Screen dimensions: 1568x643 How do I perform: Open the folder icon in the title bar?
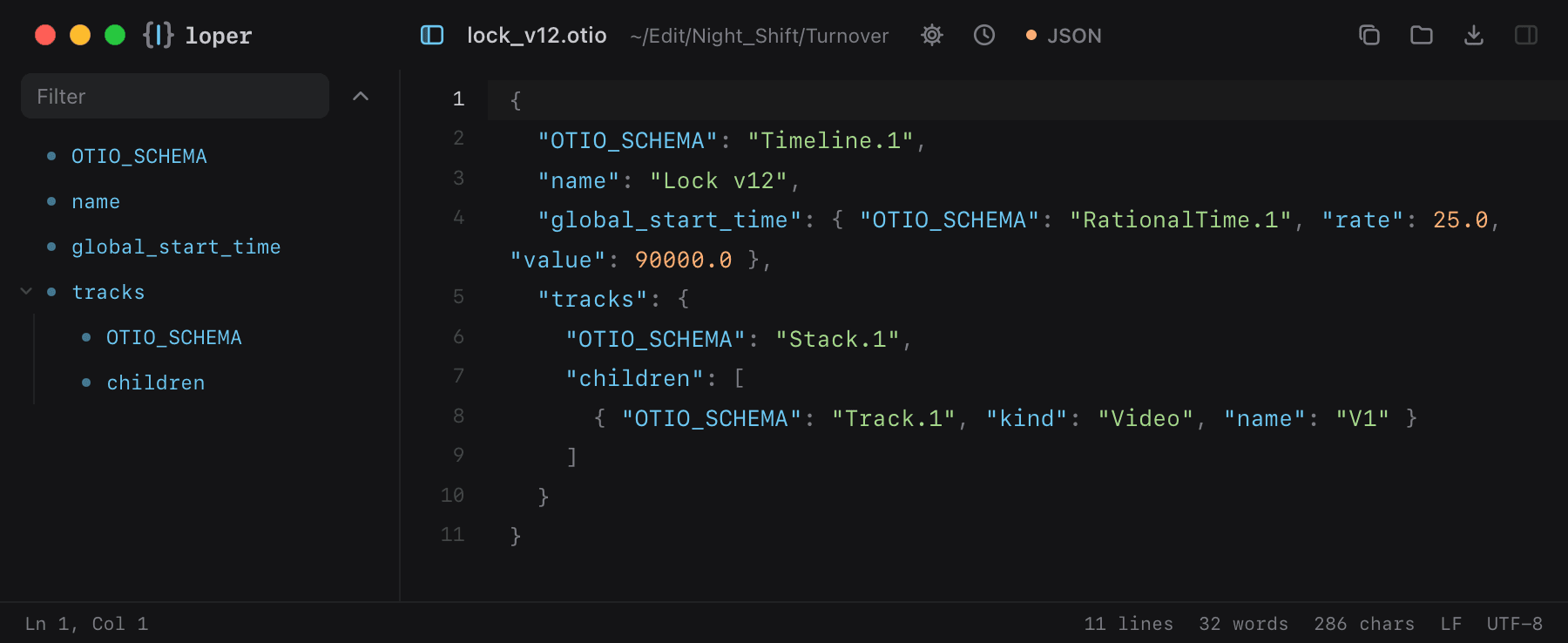pos(1422,35)
